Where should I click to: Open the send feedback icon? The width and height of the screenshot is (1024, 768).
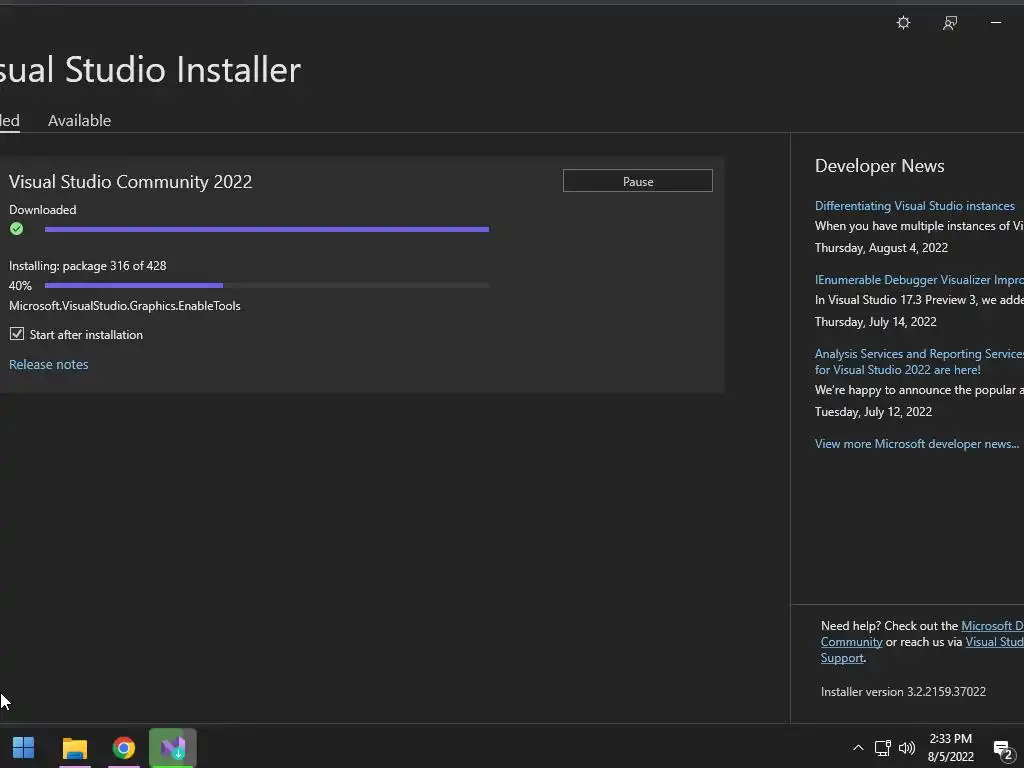(x=950, y=23)
